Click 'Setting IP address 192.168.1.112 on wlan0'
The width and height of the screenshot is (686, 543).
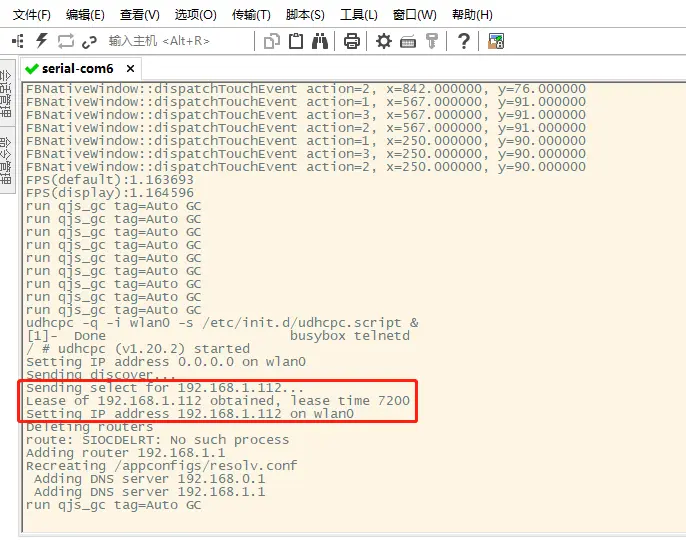190,414
